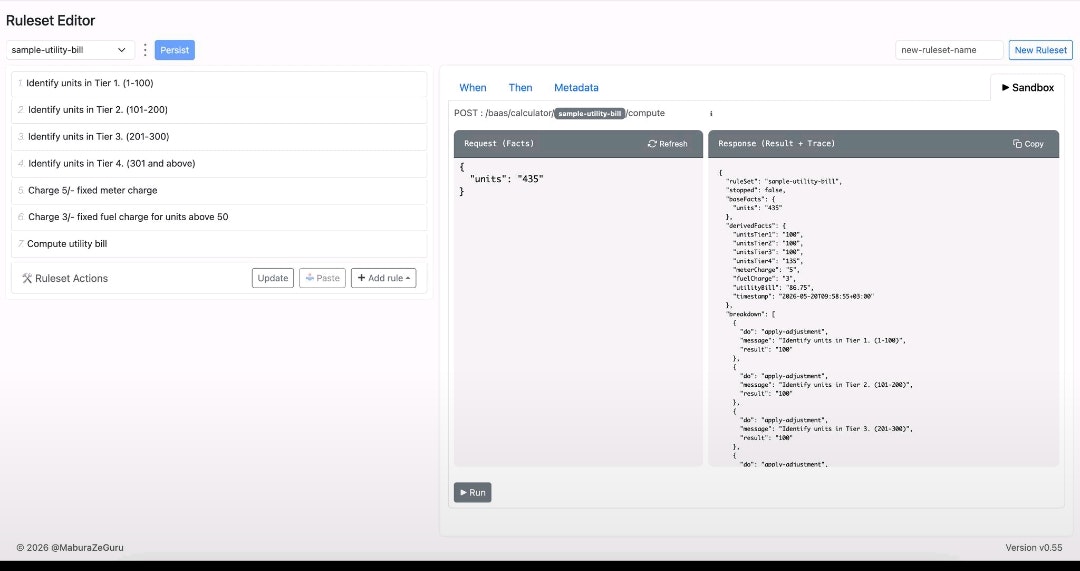1080x571 pixels.
Task: Open the sample-utility-bill ruleset dropdown
Action: [x=70, y=50]
